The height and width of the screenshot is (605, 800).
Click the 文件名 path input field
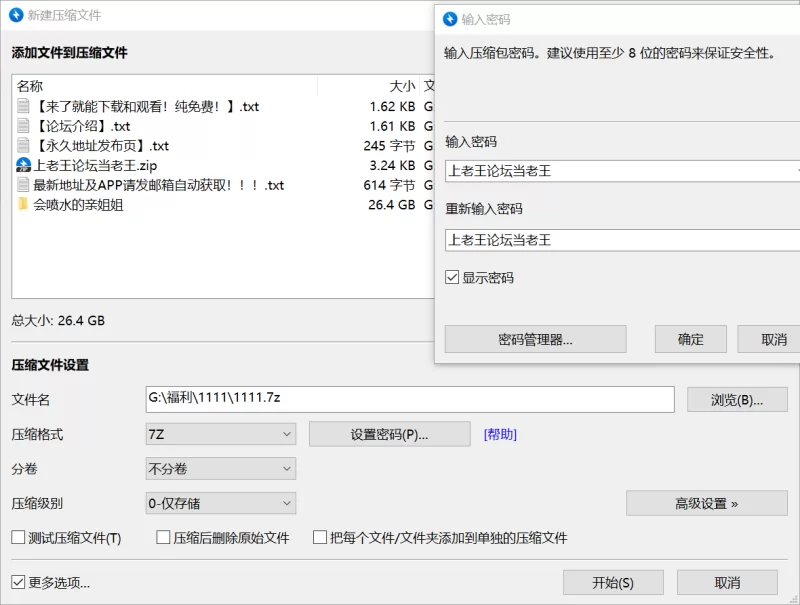(x=410, y=399)
